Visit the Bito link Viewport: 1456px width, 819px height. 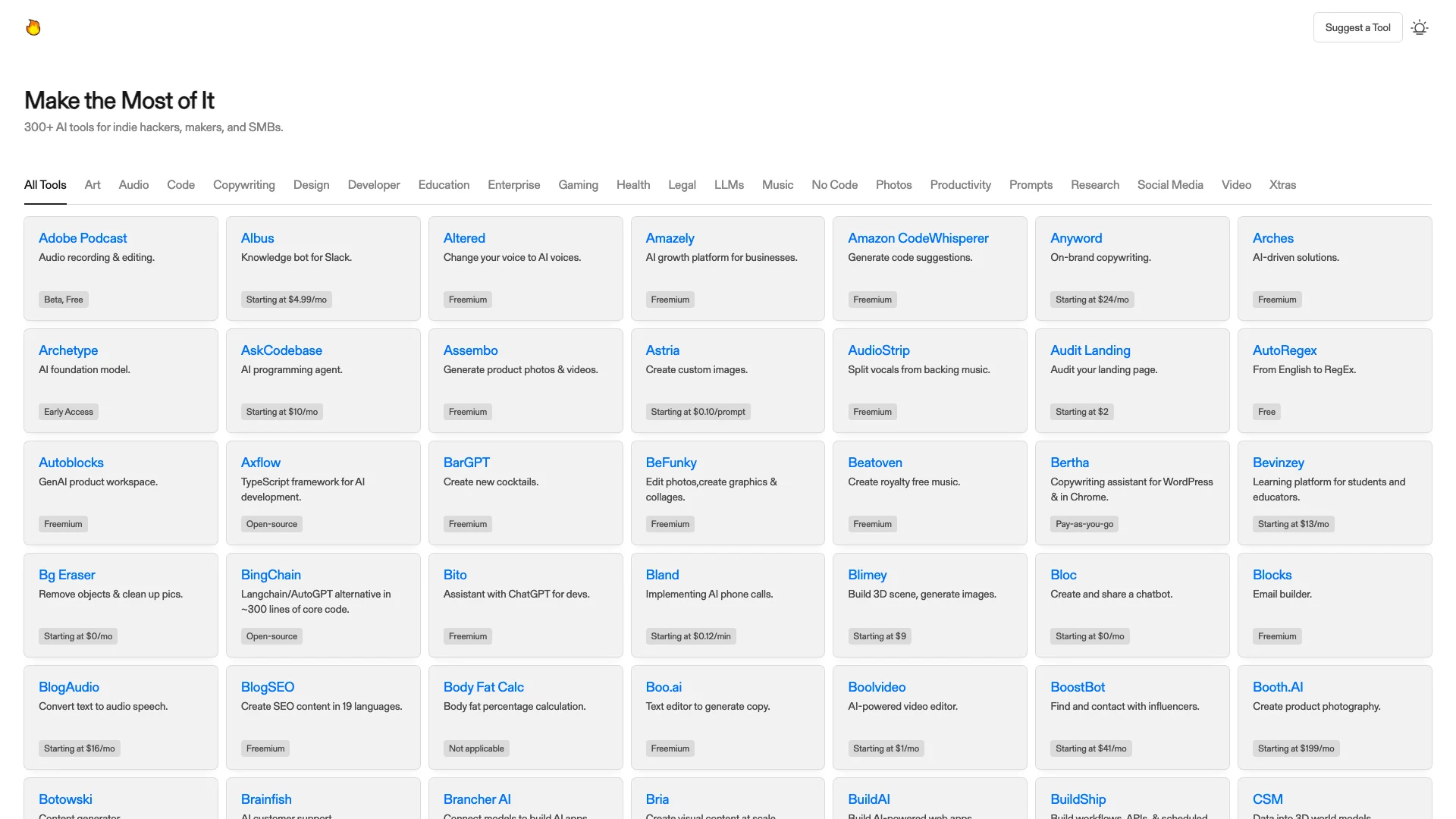(x=455, y=575)
